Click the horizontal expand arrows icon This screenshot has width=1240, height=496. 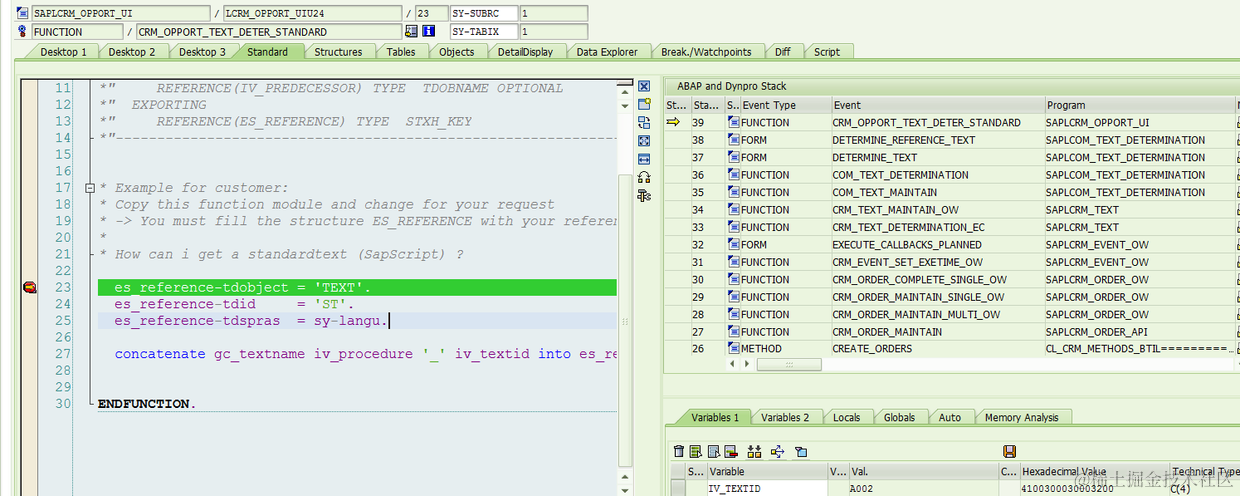click(644, 159)
